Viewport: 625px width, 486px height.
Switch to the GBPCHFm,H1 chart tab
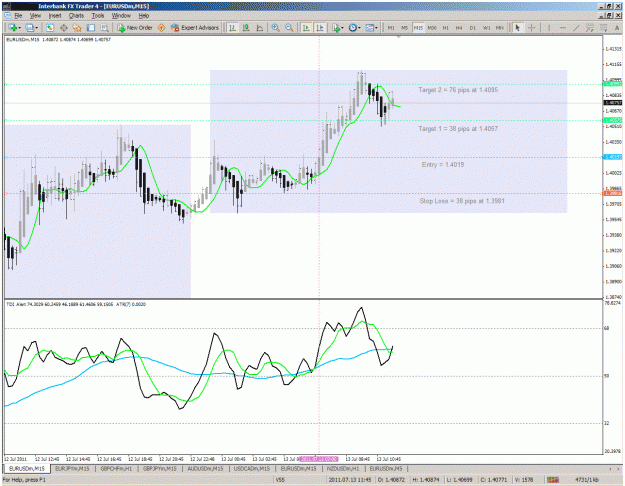(116, 468)
